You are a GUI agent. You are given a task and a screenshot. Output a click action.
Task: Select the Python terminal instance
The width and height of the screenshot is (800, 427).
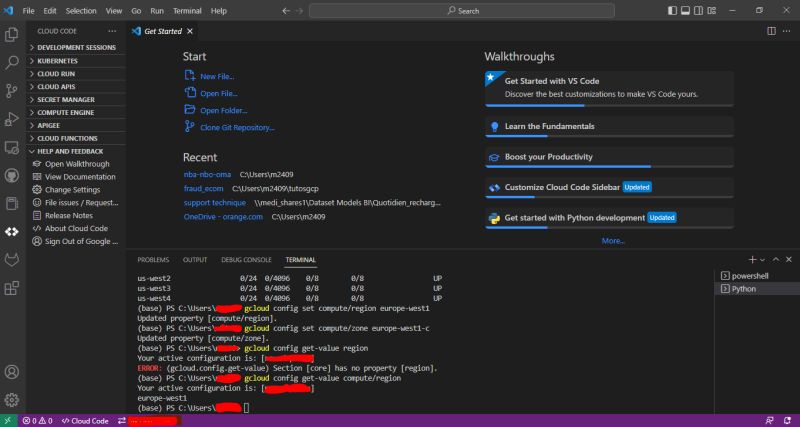[x=757, y=289]
